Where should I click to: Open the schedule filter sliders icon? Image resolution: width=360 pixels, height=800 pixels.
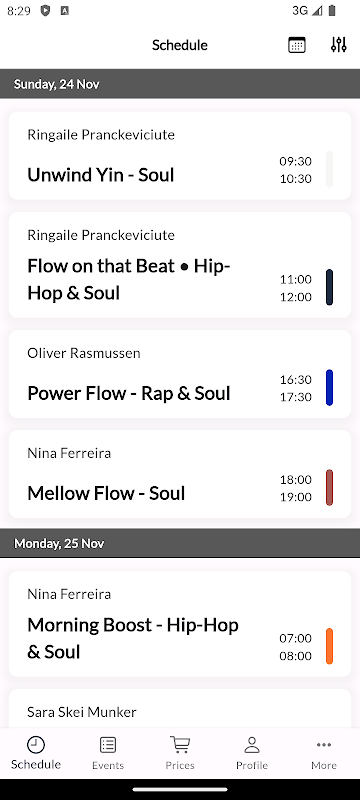[339, 45]
